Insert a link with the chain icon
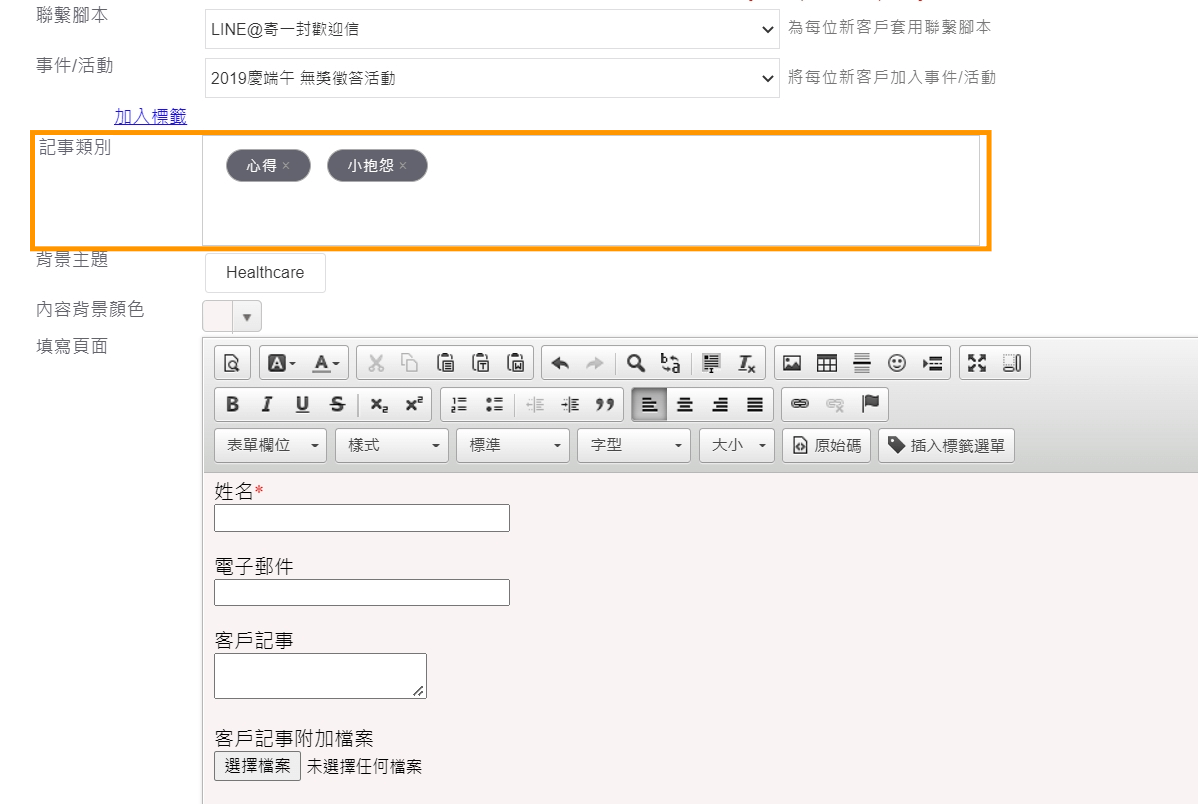 click(x=800, y=404)
